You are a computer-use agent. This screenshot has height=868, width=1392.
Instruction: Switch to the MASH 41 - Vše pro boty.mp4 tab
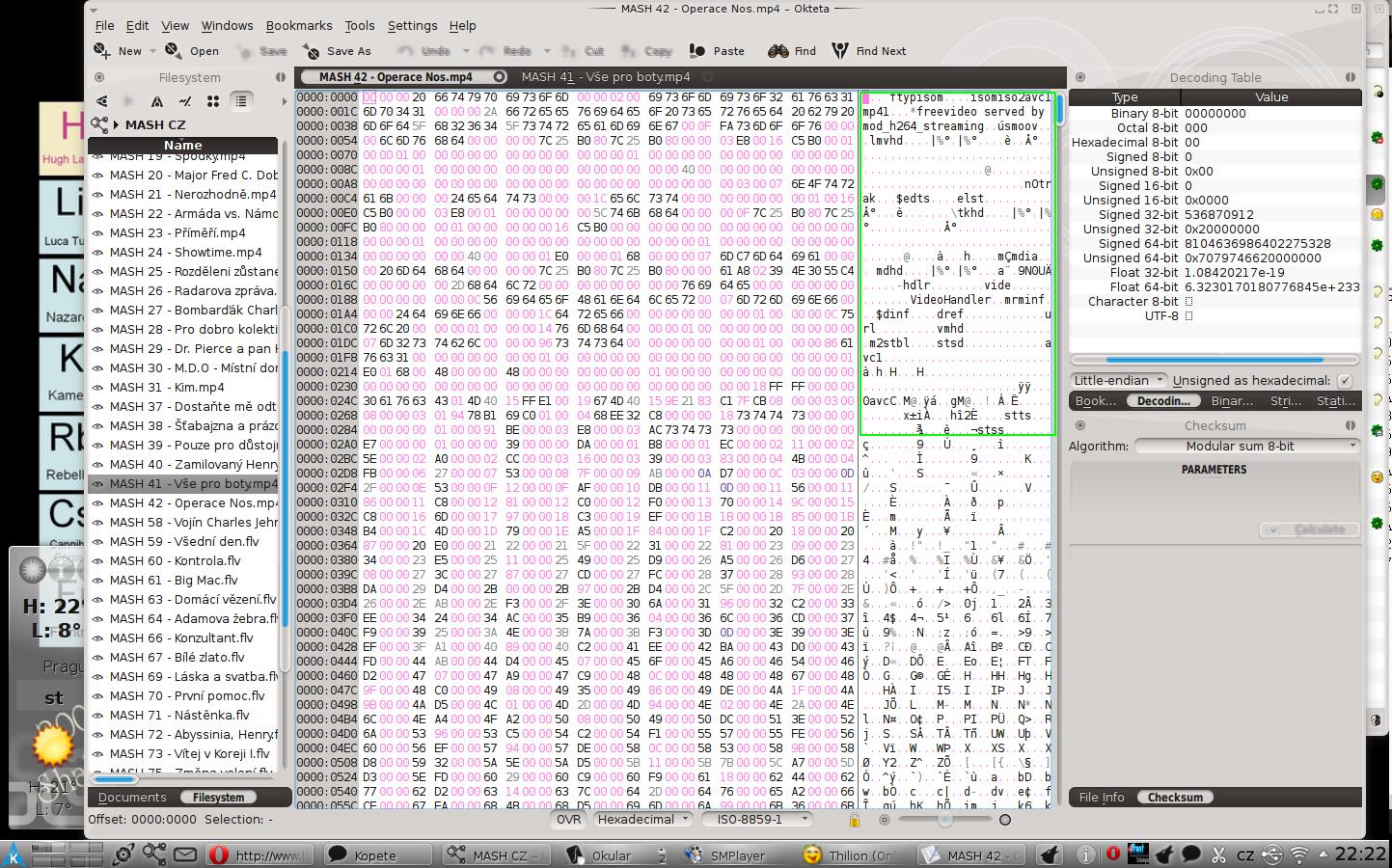point(605,77)
